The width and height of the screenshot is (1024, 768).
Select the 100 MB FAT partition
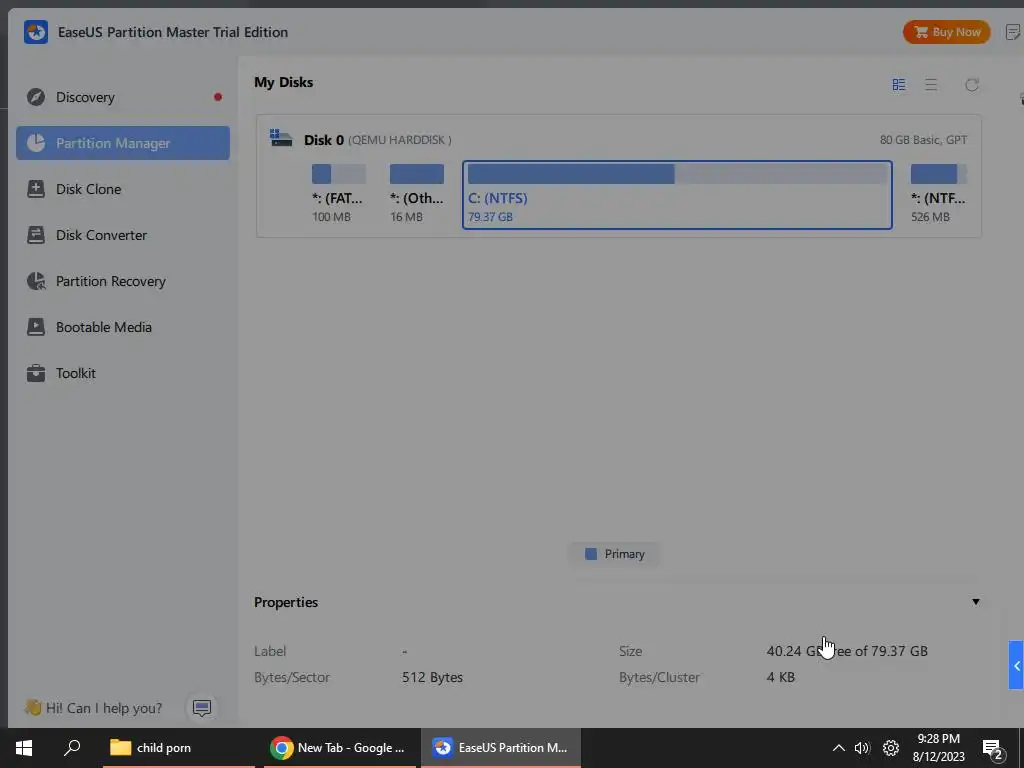click(x=338, y=194)
